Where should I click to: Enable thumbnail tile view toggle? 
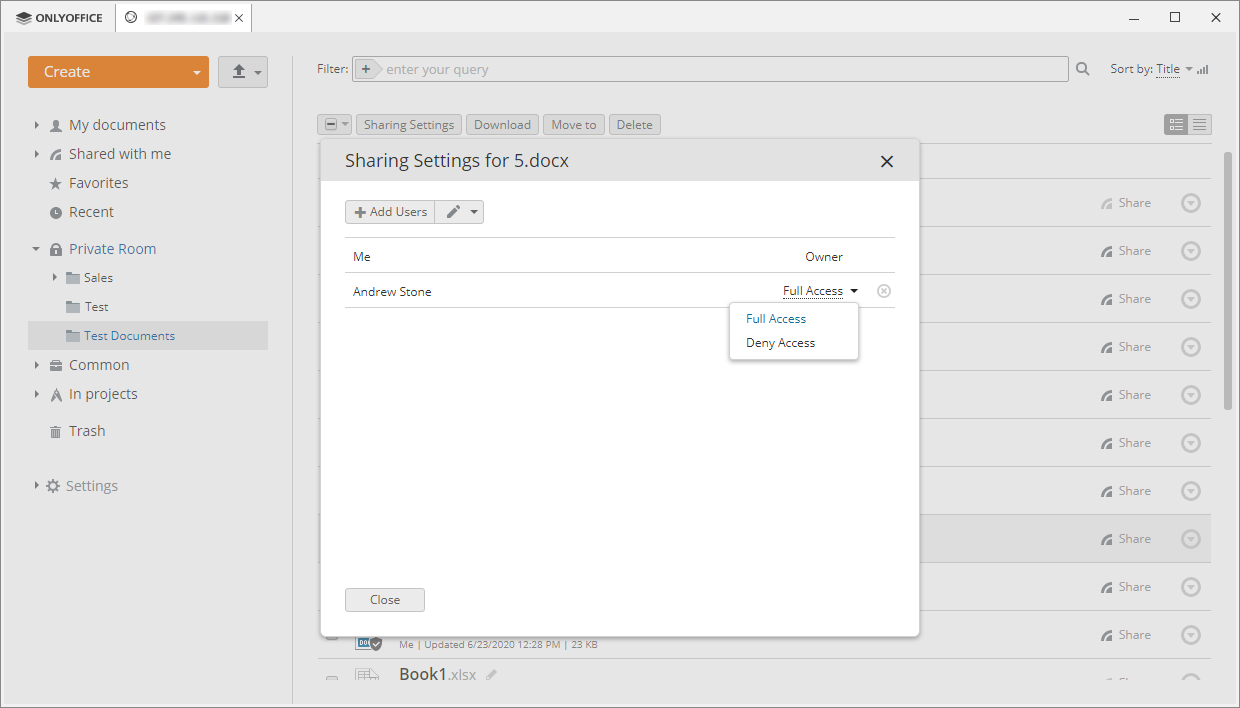[x=1176, y=124]
